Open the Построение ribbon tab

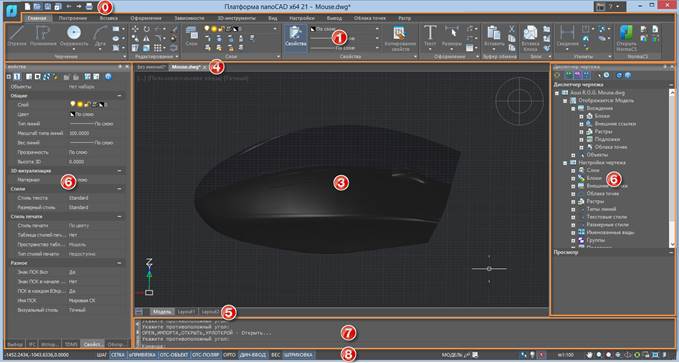point(73,18)
